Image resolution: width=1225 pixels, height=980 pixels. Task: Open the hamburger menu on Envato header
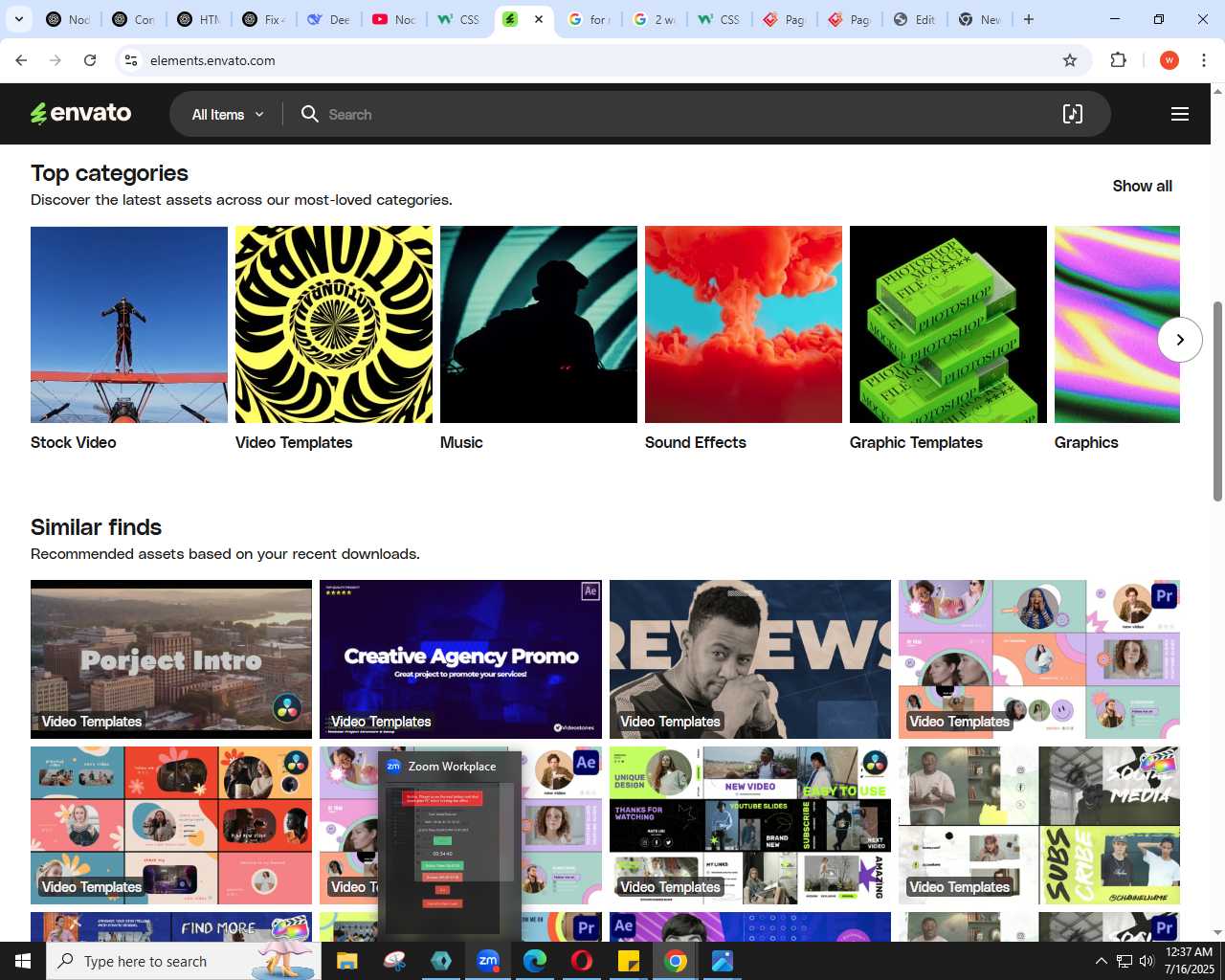pyautogui.click(x=1180, y=114)
